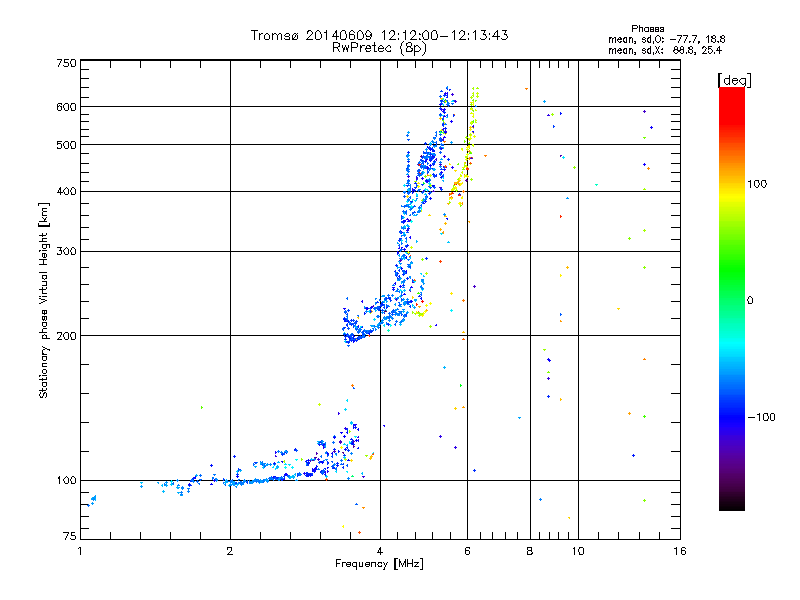Click the "Phases" header label
This screenshot has width=800, height=600.
[x=647, y=29]
